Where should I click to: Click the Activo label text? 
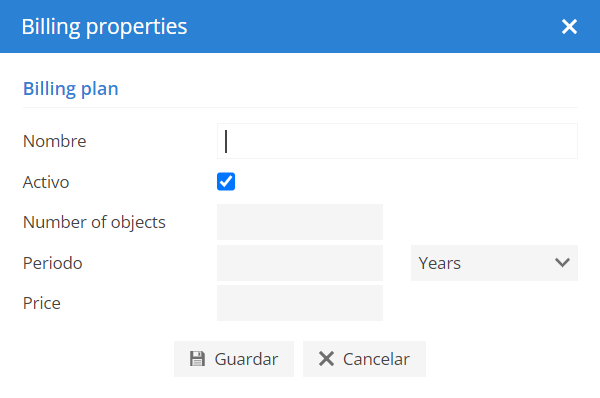pyautogui.click(x=46, y=182)
